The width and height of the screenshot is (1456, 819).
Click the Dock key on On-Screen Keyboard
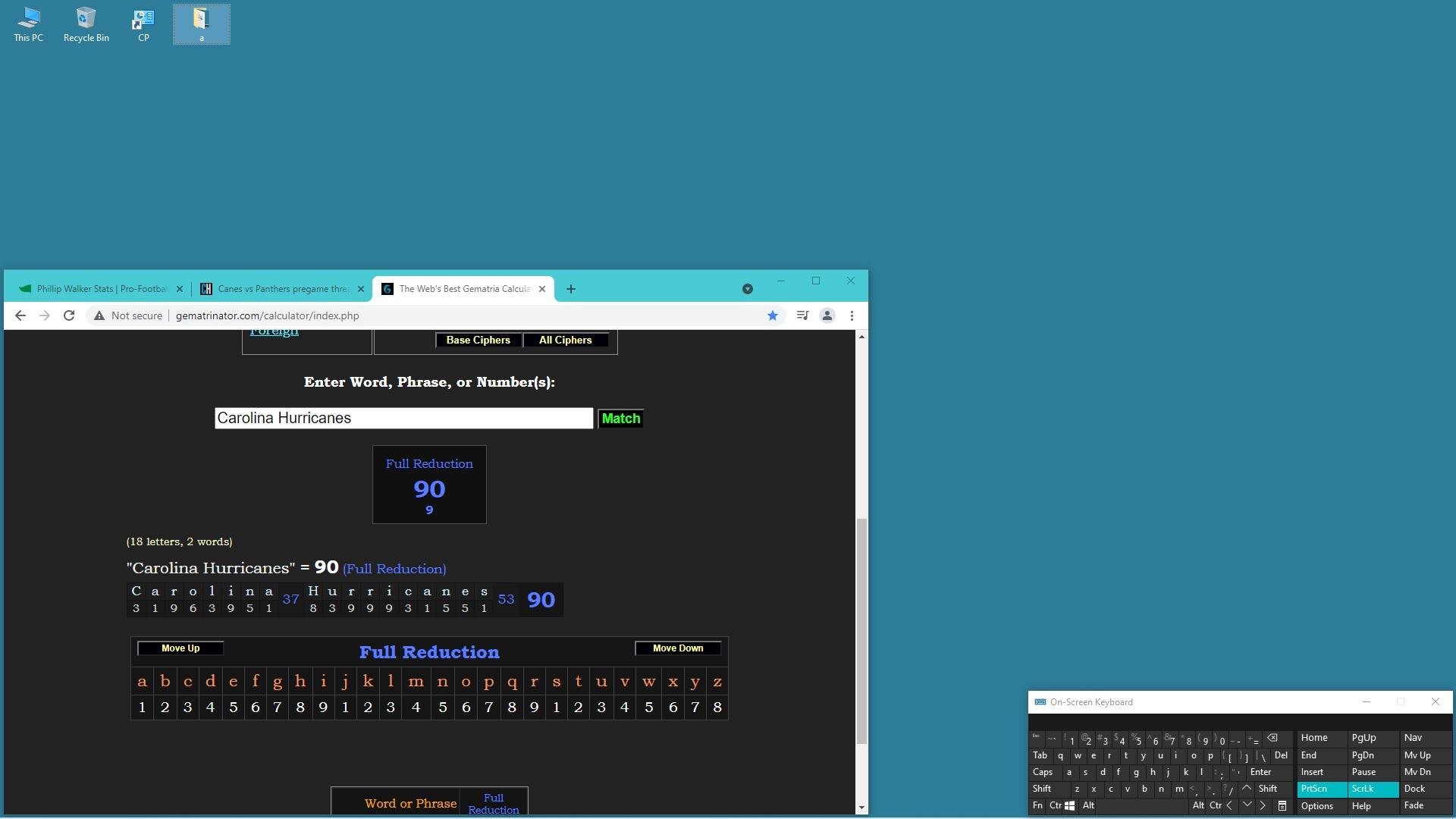(x=1426, y=789)
